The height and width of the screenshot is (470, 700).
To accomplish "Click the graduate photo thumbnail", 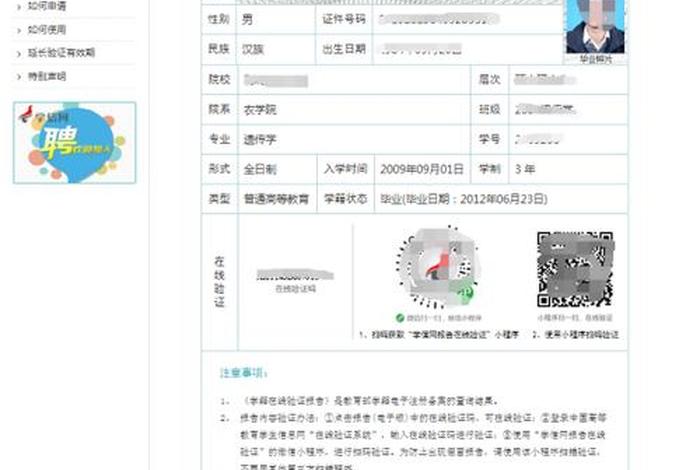I will click(595, 27).
